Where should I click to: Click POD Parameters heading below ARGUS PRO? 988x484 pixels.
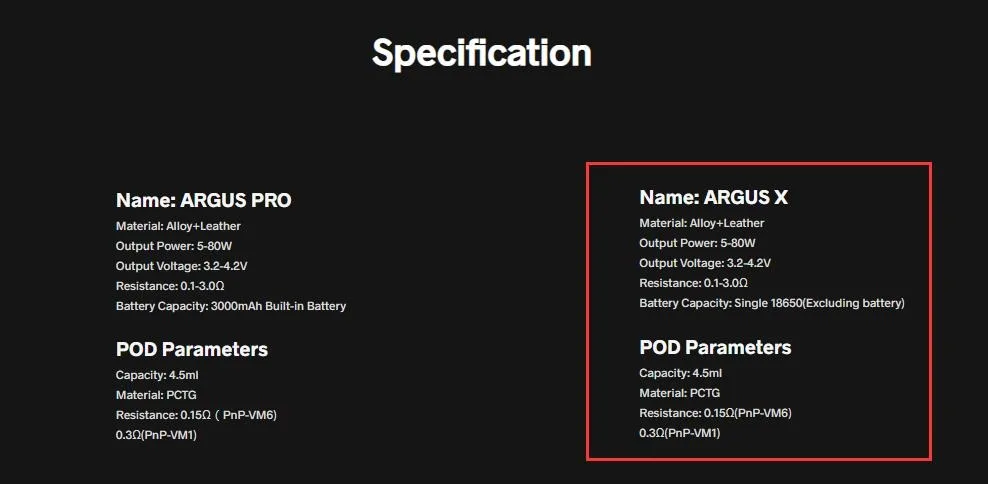pyautogui.click(x=192, y=350)
